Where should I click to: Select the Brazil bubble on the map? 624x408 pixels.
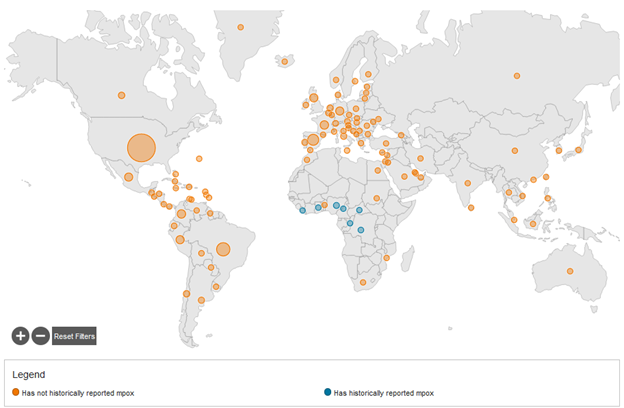223,249
